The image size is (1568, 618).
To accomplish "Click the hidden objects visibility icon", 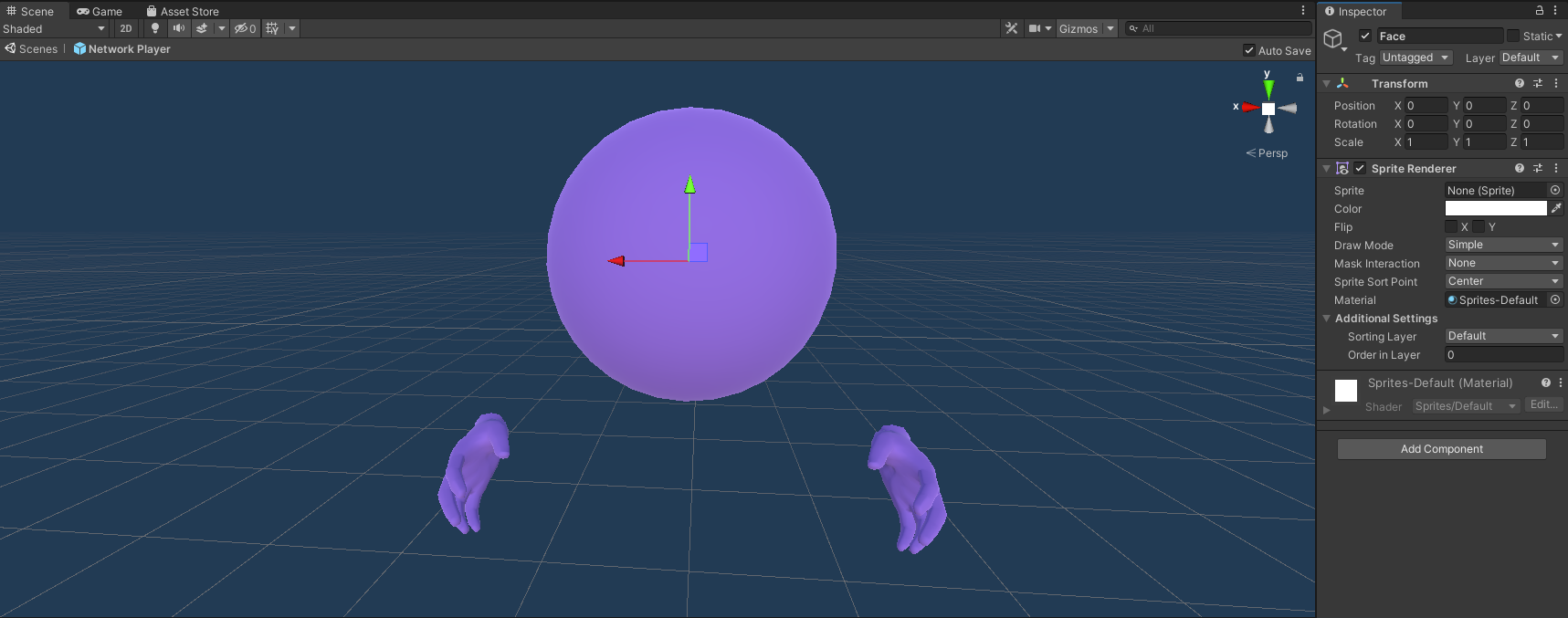I will [x=245, y=28].
